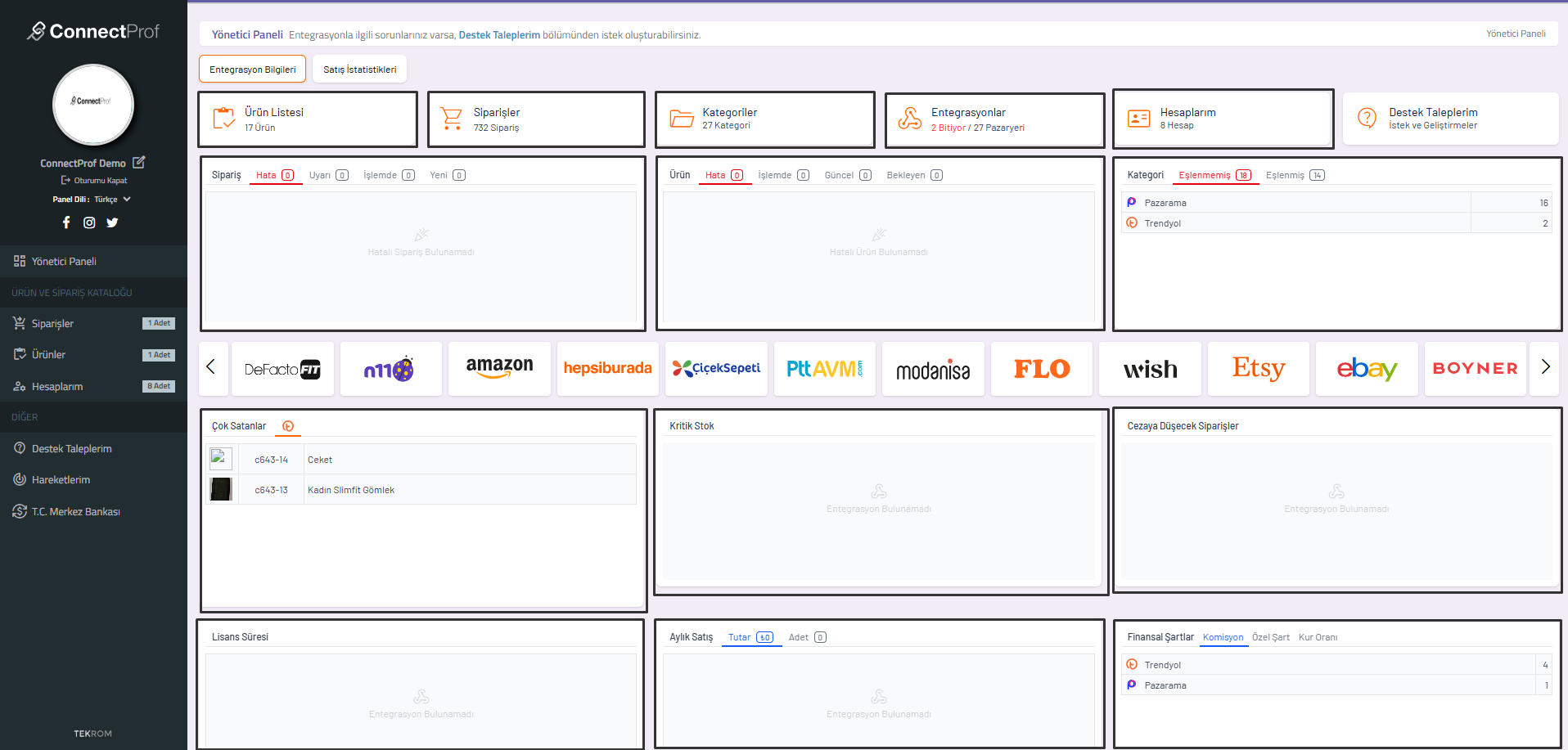Select Sipariş Hata tab

pyautogui.click(x=275, y=175)
